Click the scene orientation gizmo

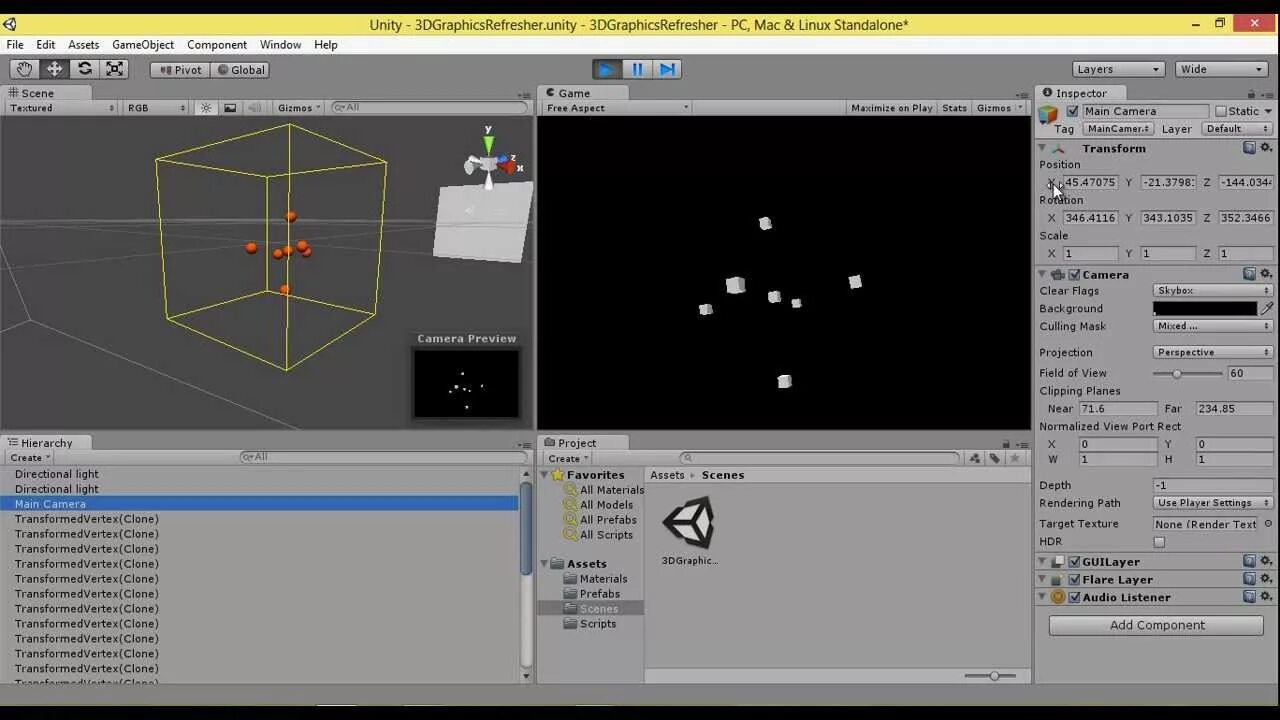coord(489,160)
